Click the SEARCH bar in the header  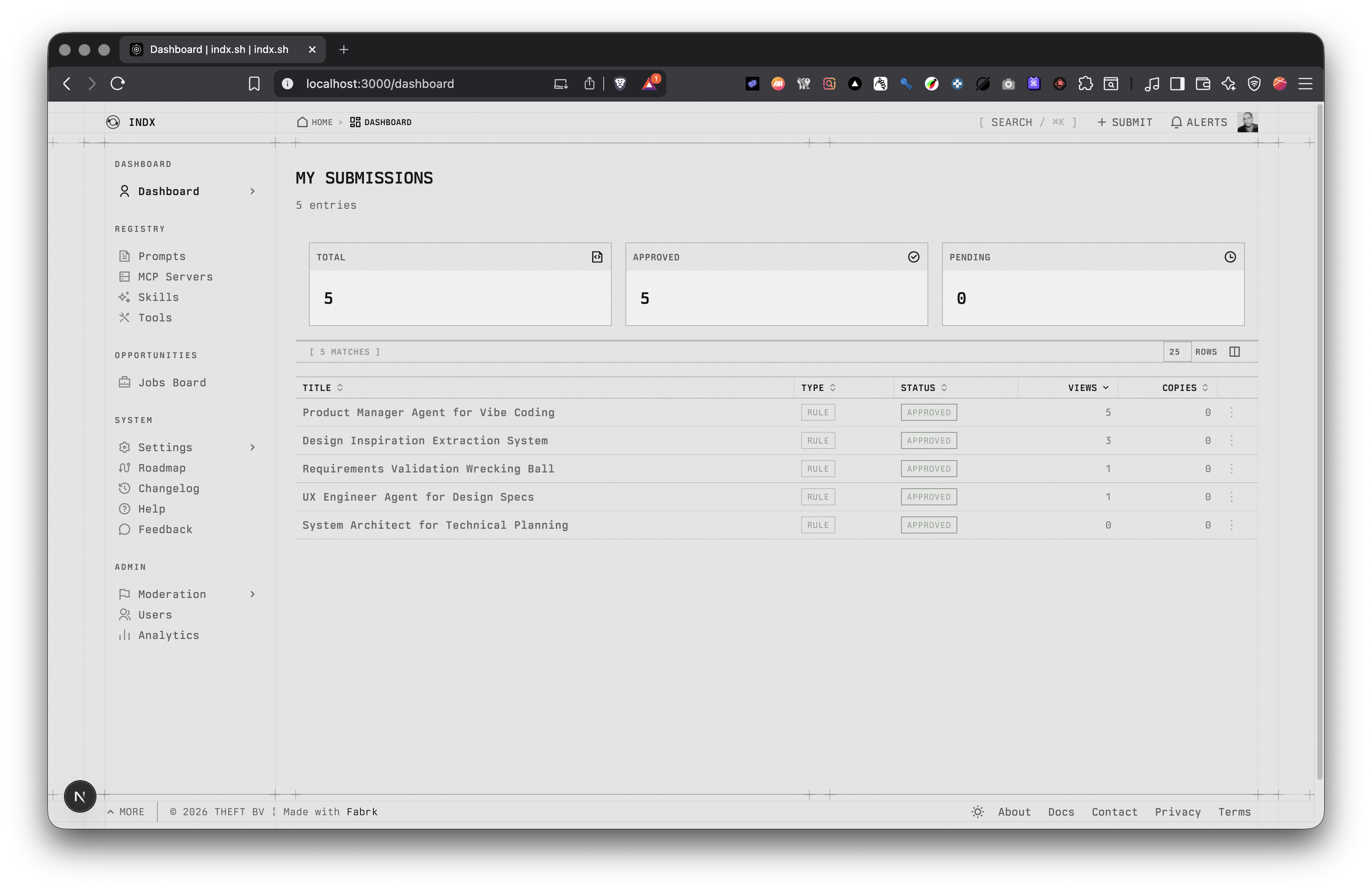(x=1027, y=122)
